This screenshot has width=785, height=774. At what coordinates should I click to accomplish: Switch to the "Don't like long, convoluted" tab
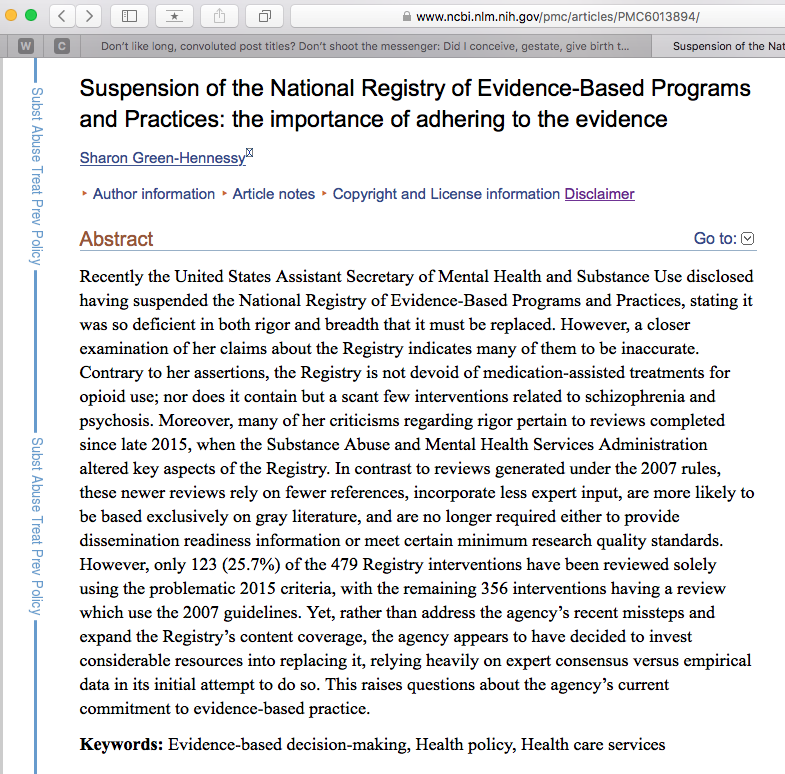tap(365, 46)
